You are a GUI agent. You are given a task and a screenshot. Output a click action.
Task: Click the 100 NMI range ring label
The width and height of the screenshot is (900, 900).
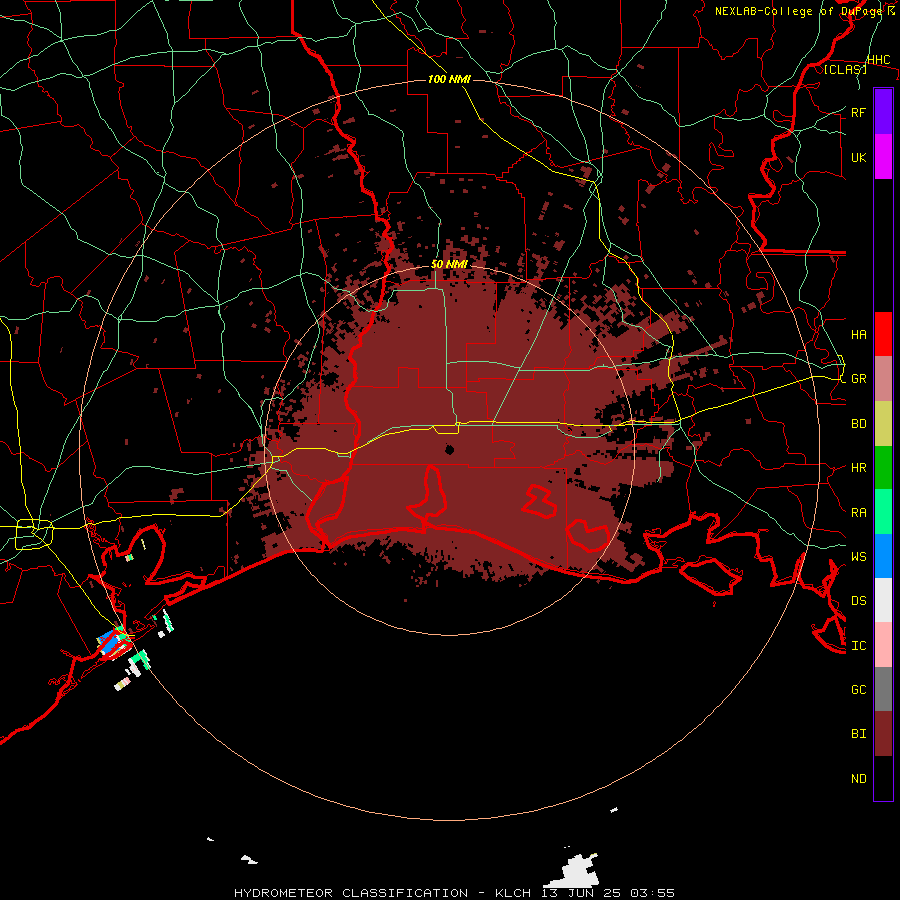pyautogui.click(x=449, y=79)
